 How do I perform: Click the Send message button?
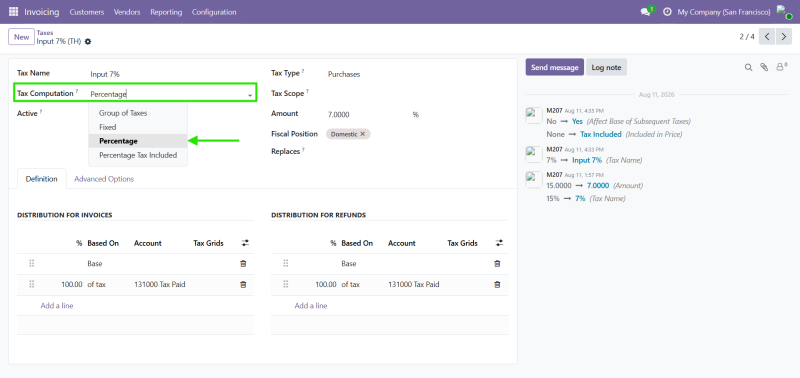555,67
